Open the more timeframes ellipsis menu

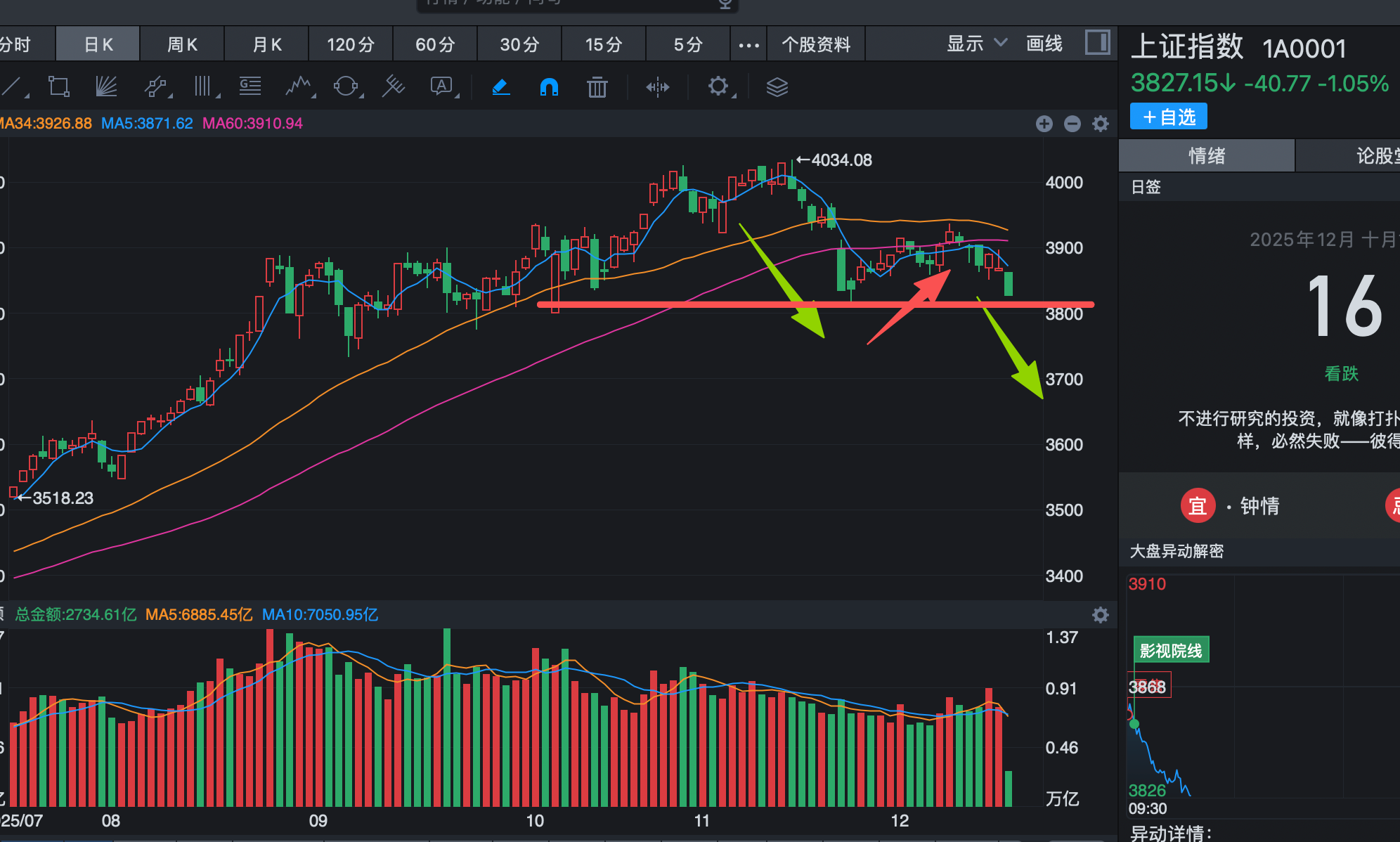pos(748,45)
